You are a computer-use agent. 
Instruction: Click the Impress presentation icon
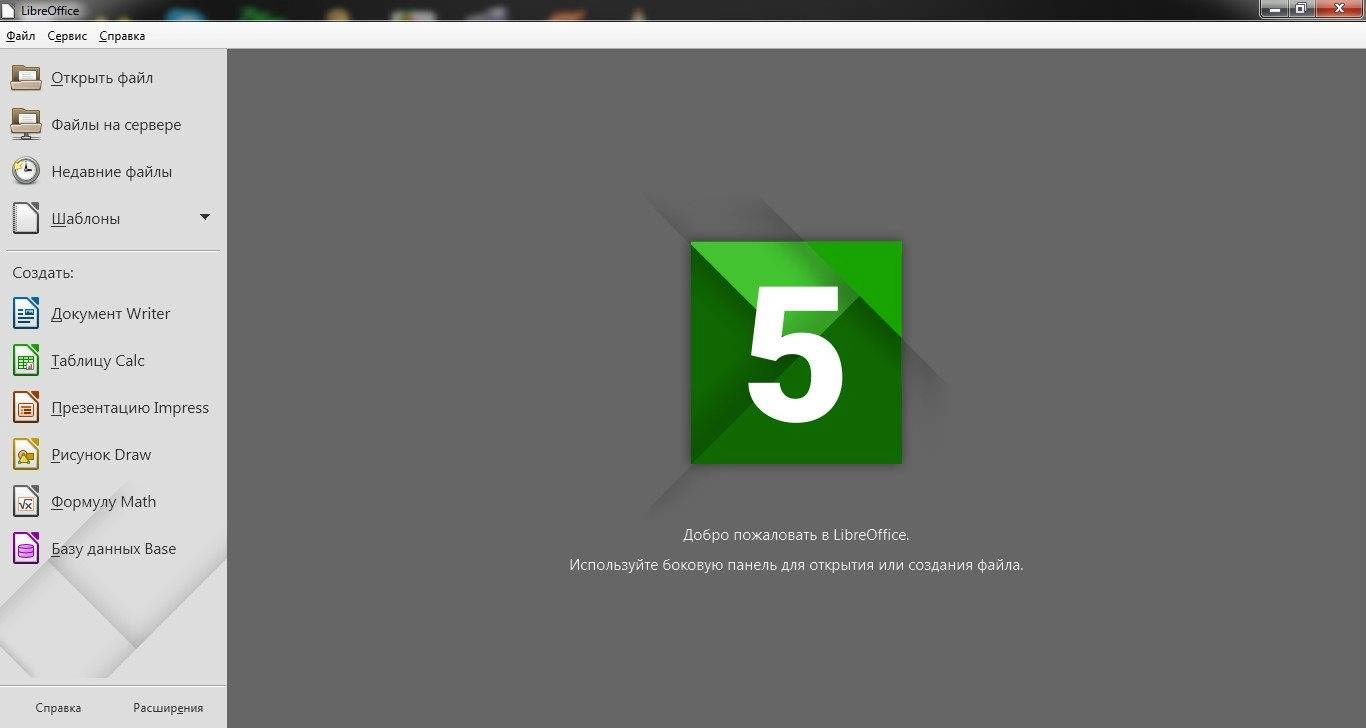(x=26, y=408)
